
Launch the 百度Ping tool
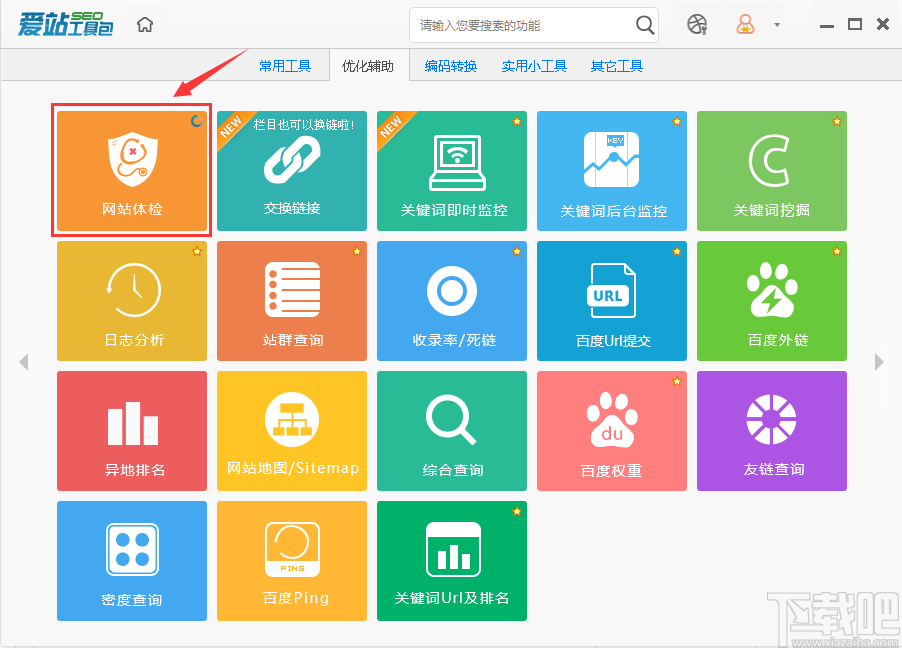coord(291,560)
